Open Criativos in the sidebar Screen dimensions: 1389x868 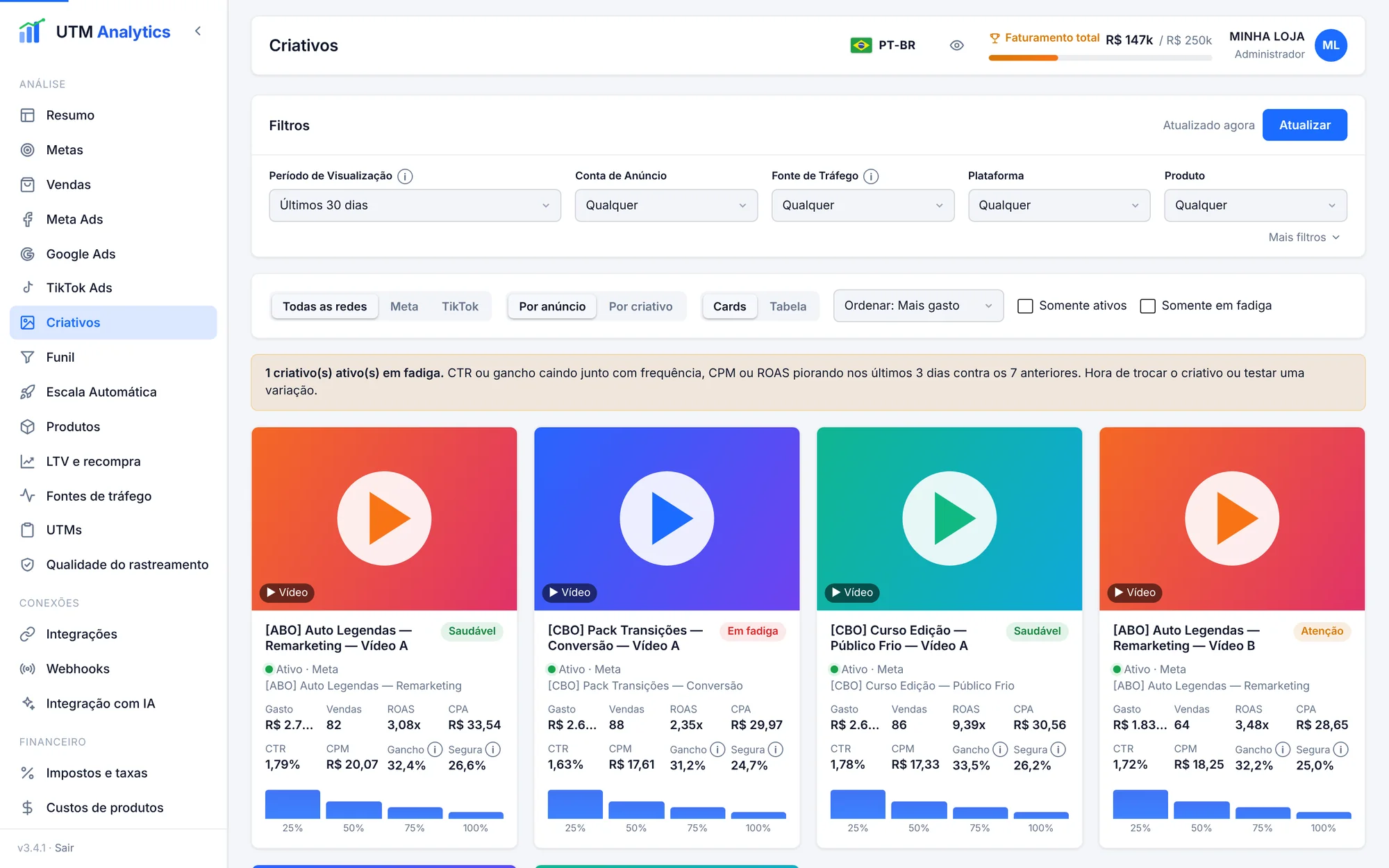pos(113,322)
